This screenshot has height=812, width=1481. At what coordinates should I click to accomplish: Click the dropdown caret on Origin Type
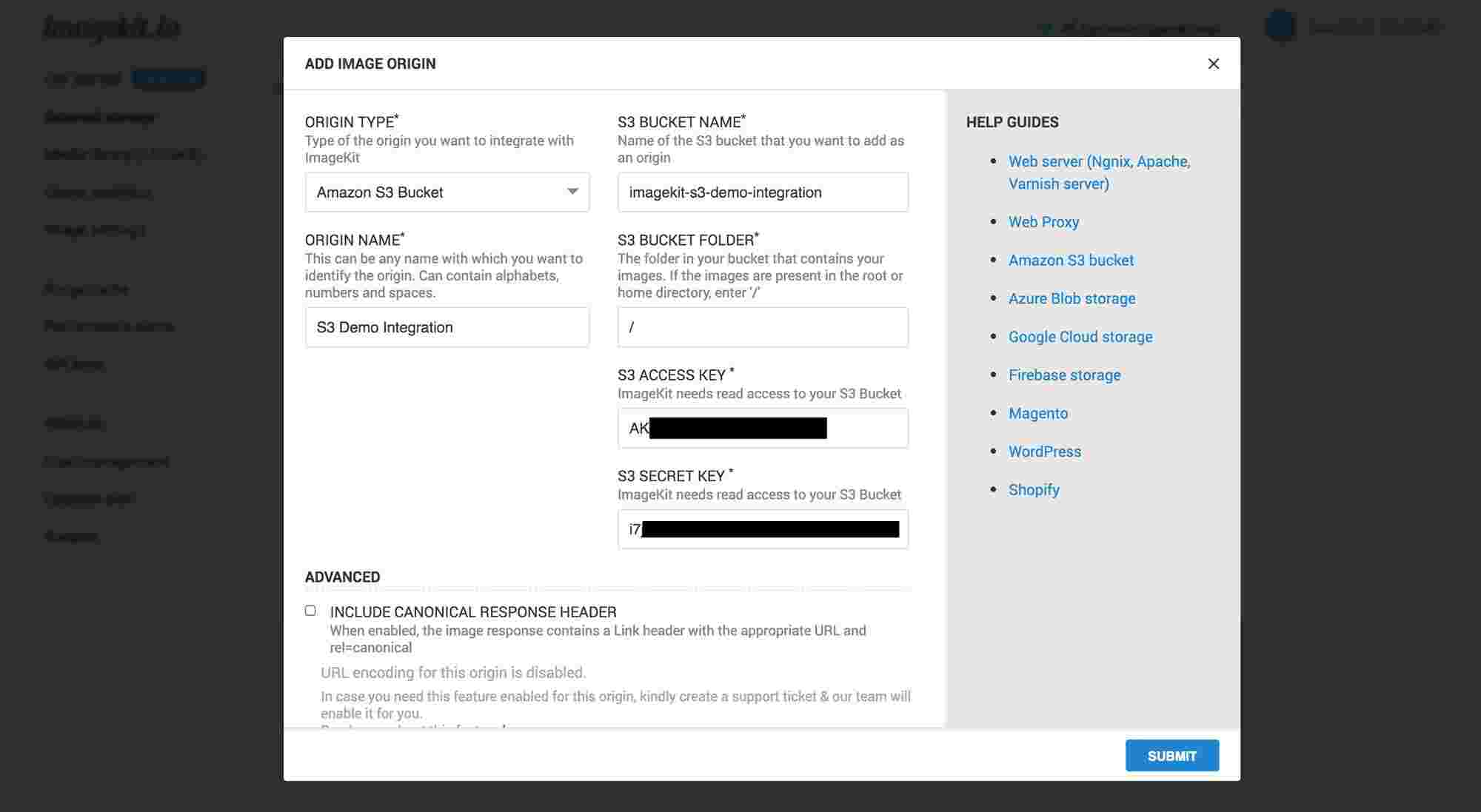click(572, 192)
